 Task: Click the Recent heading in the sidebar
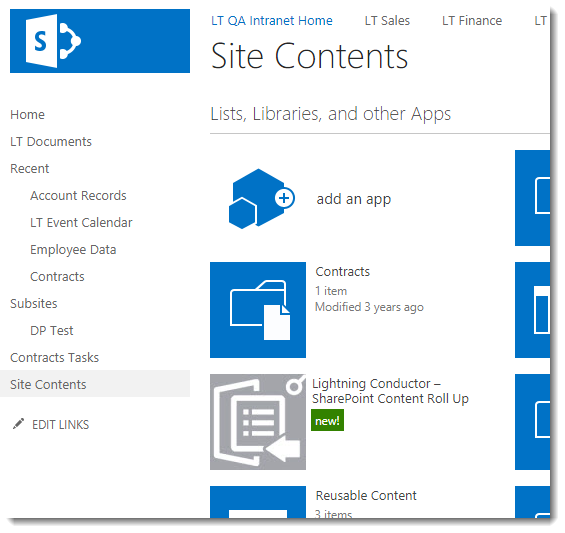30,169
